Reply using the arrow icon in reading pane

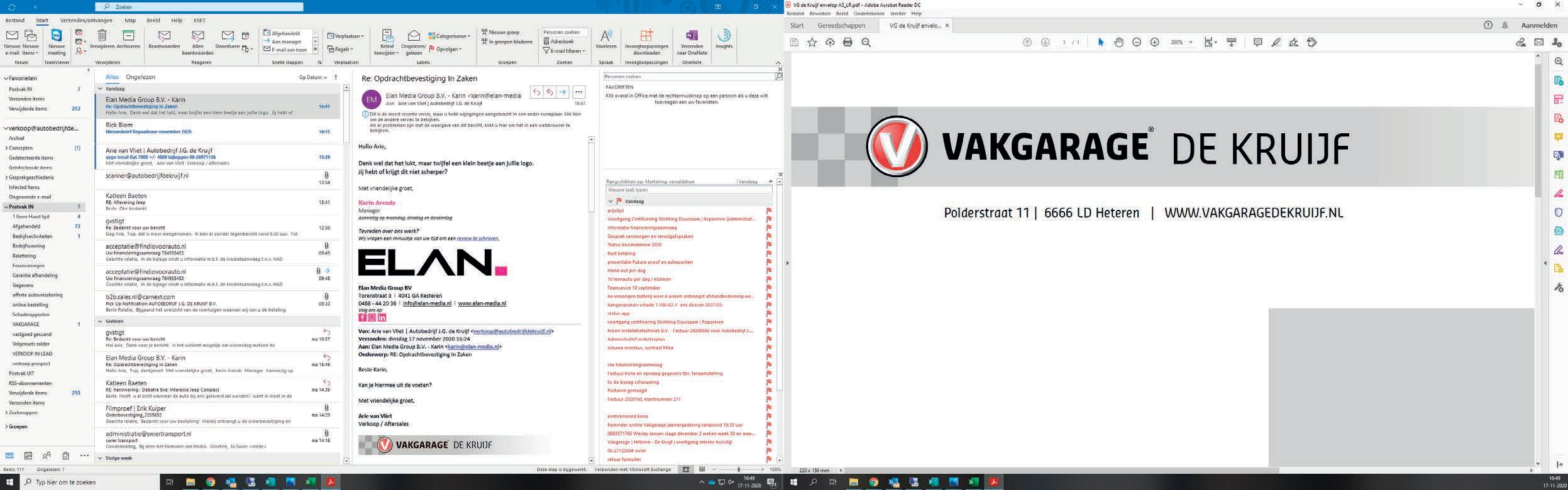(536, 92)
